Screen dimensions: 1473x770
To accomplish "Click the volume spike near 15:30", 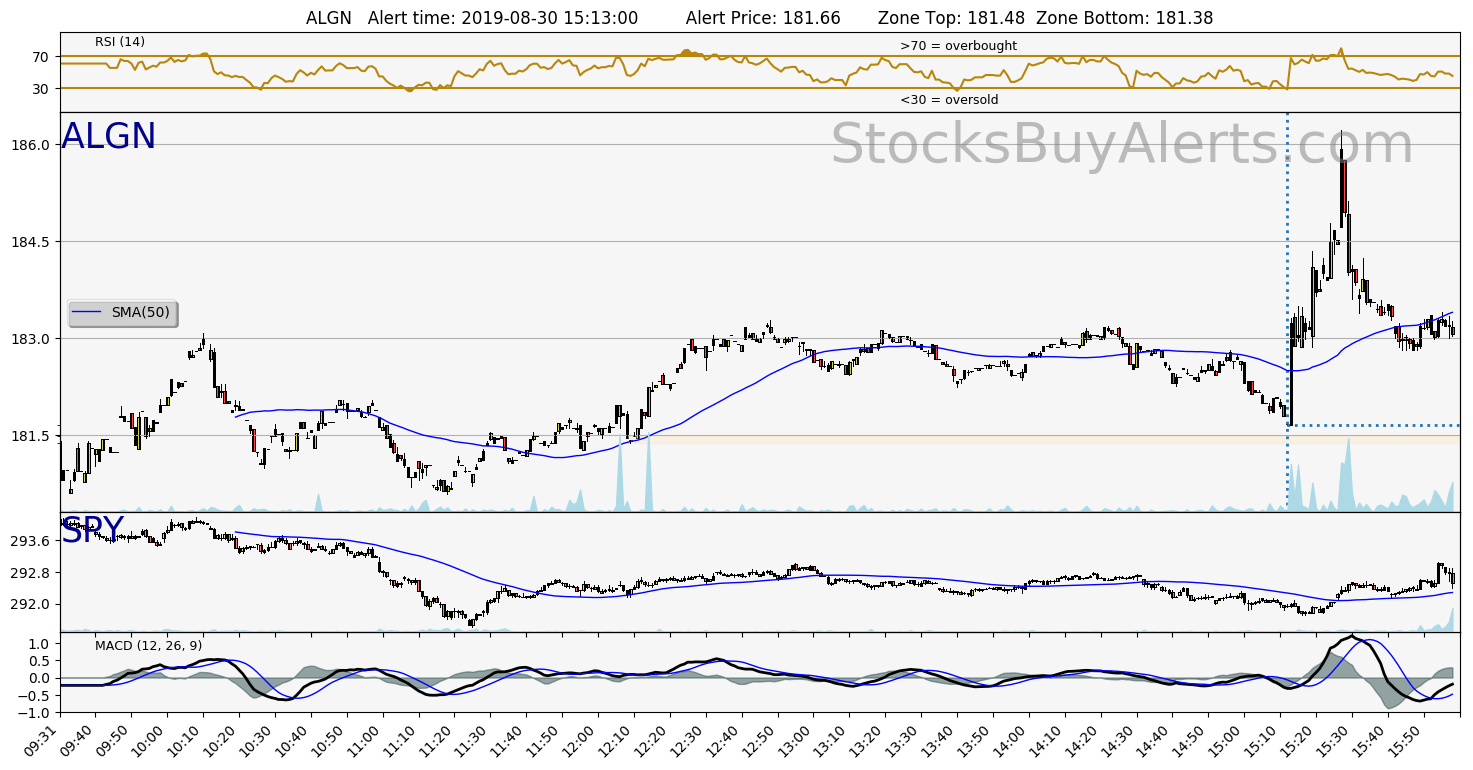I will click(1347, 474).
